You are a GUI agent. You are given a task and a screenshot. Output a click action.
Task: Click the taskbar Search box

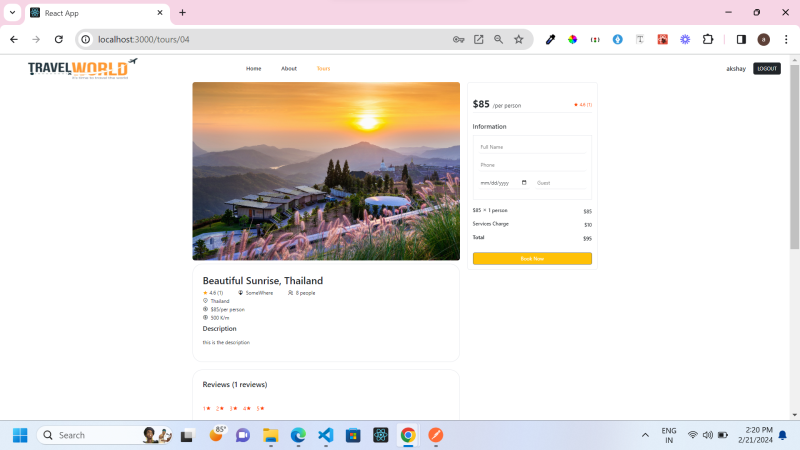pyautogui.click(x=104, y=435)
